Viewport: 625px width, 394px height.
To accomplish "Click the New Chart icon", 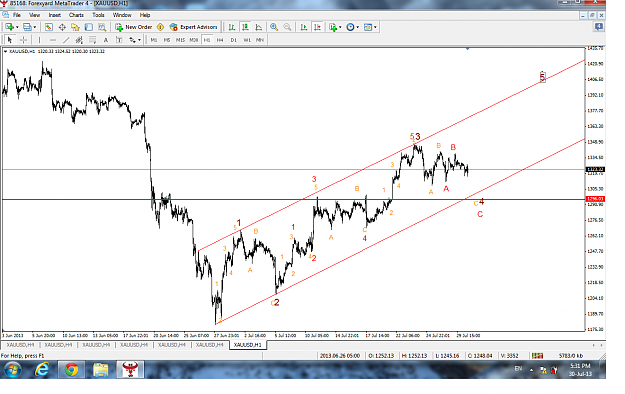I will coord(9,27).
